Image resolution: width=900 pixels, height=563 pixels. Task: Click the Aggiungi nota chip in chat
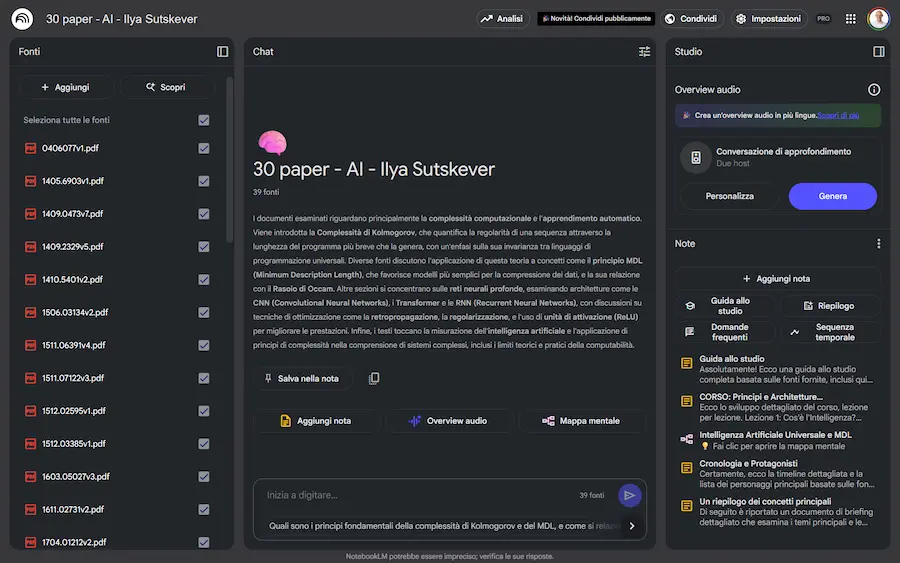coord(316,421)
